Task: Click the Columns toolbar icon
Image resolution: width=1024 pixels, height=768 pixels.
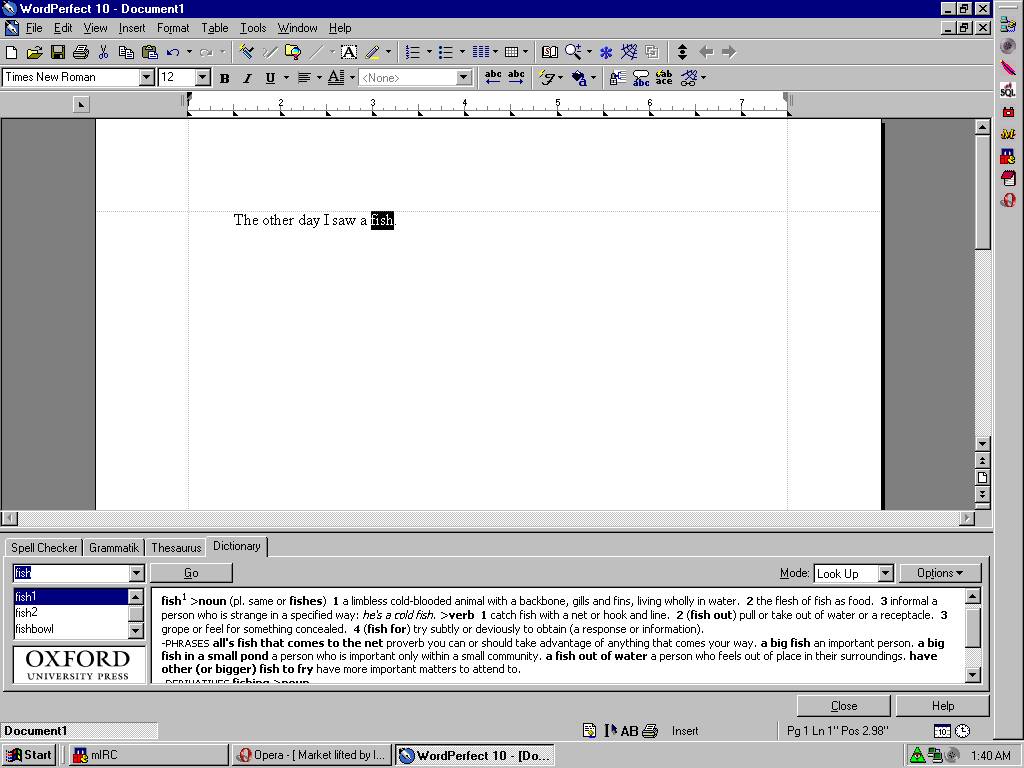Action: [x=480, y=52]
